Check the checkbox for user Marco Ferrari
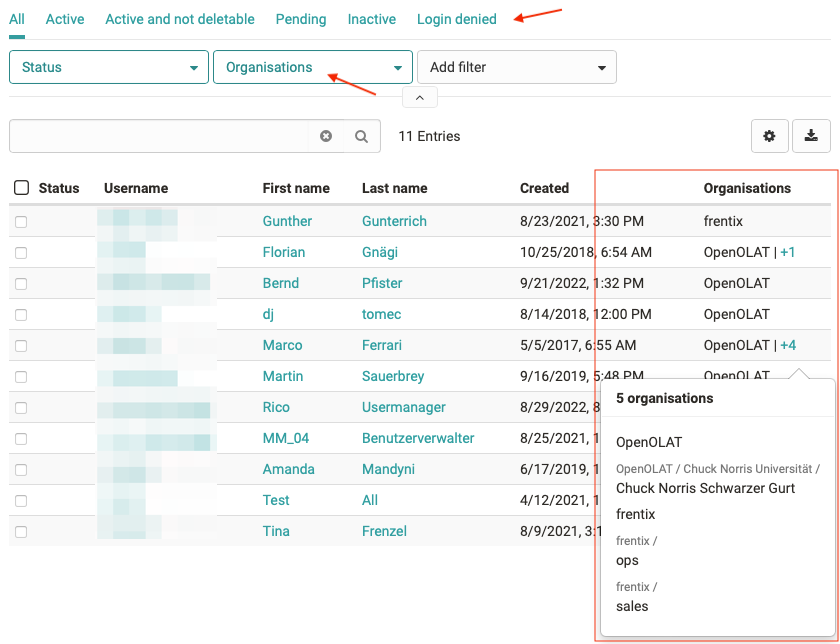 point(21,345)
